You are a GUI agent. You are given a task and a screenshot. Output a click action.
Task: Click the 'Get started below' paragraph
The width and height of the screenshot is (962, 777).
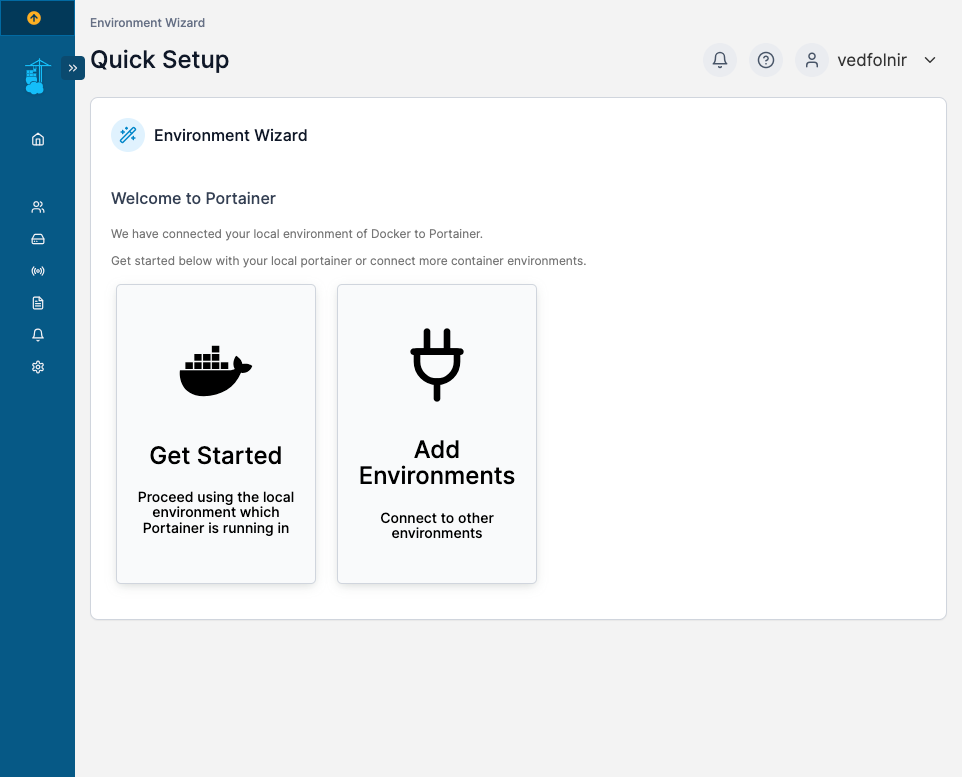point(348,261)
